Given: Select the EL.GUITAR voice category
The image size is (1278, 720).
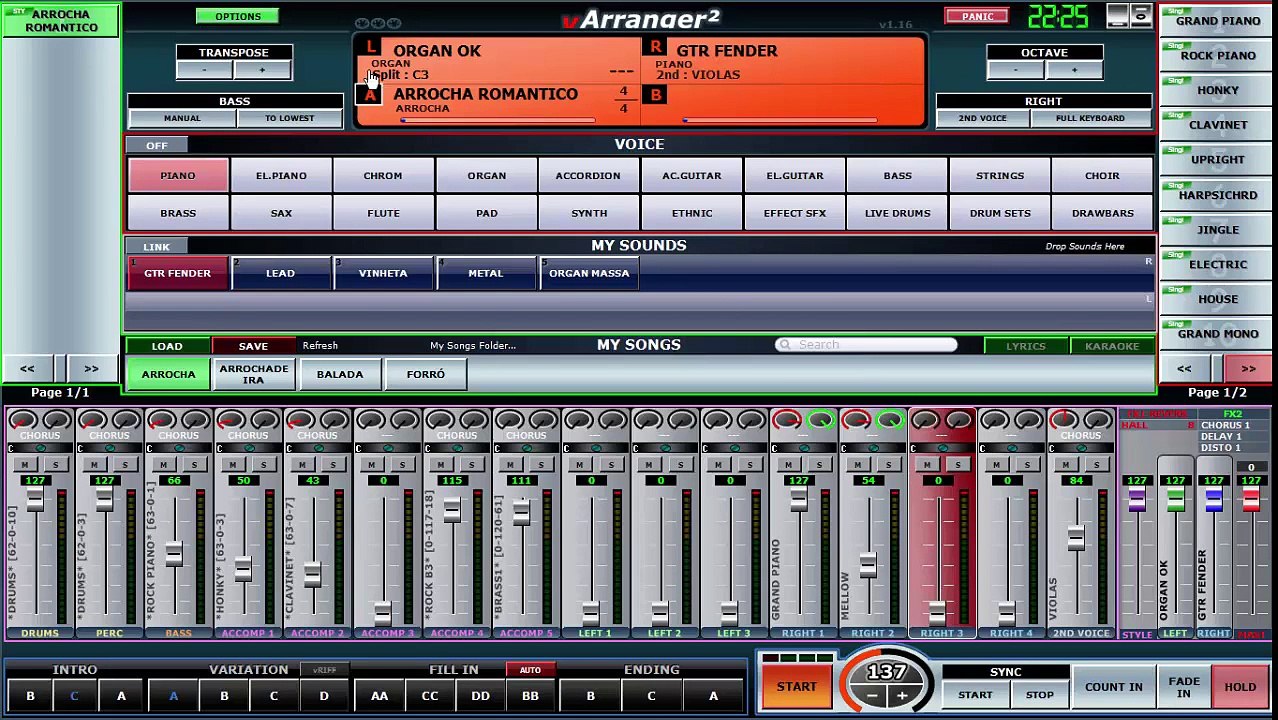Looking at the screenshot, I should point(795,176).
